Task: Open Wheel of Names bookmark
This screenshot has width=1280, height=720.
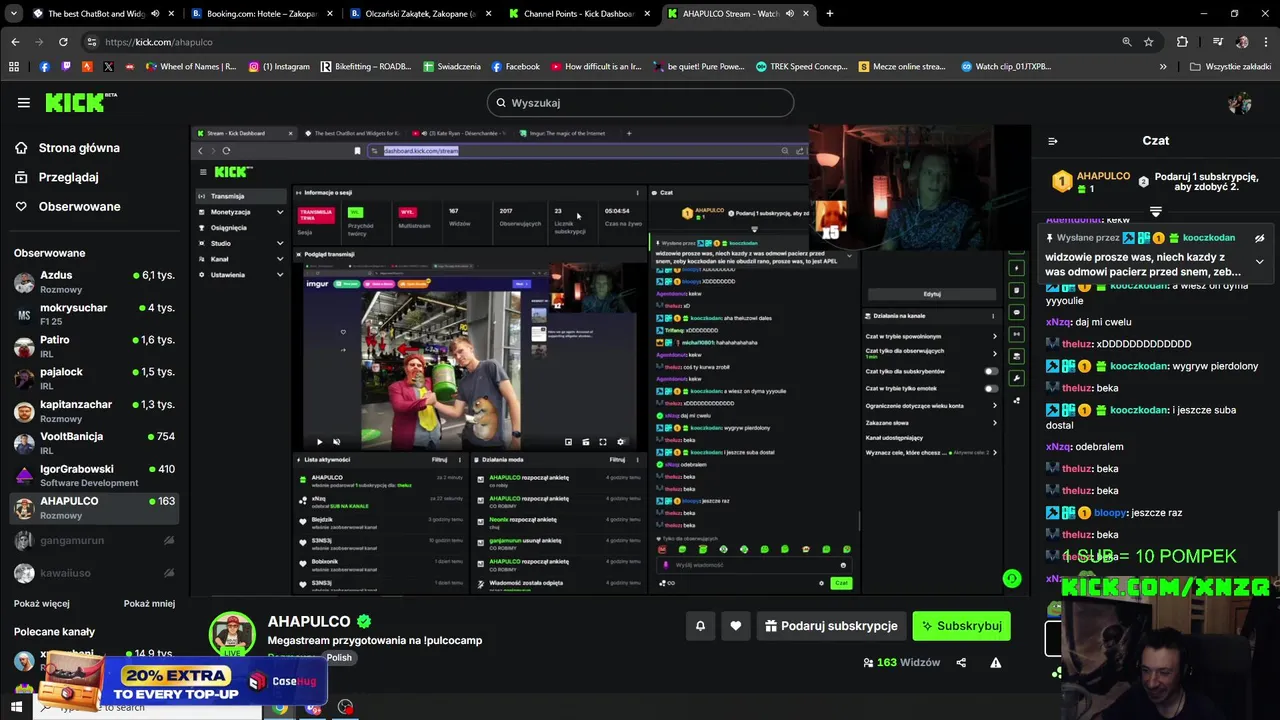Action: pos(191,67)
